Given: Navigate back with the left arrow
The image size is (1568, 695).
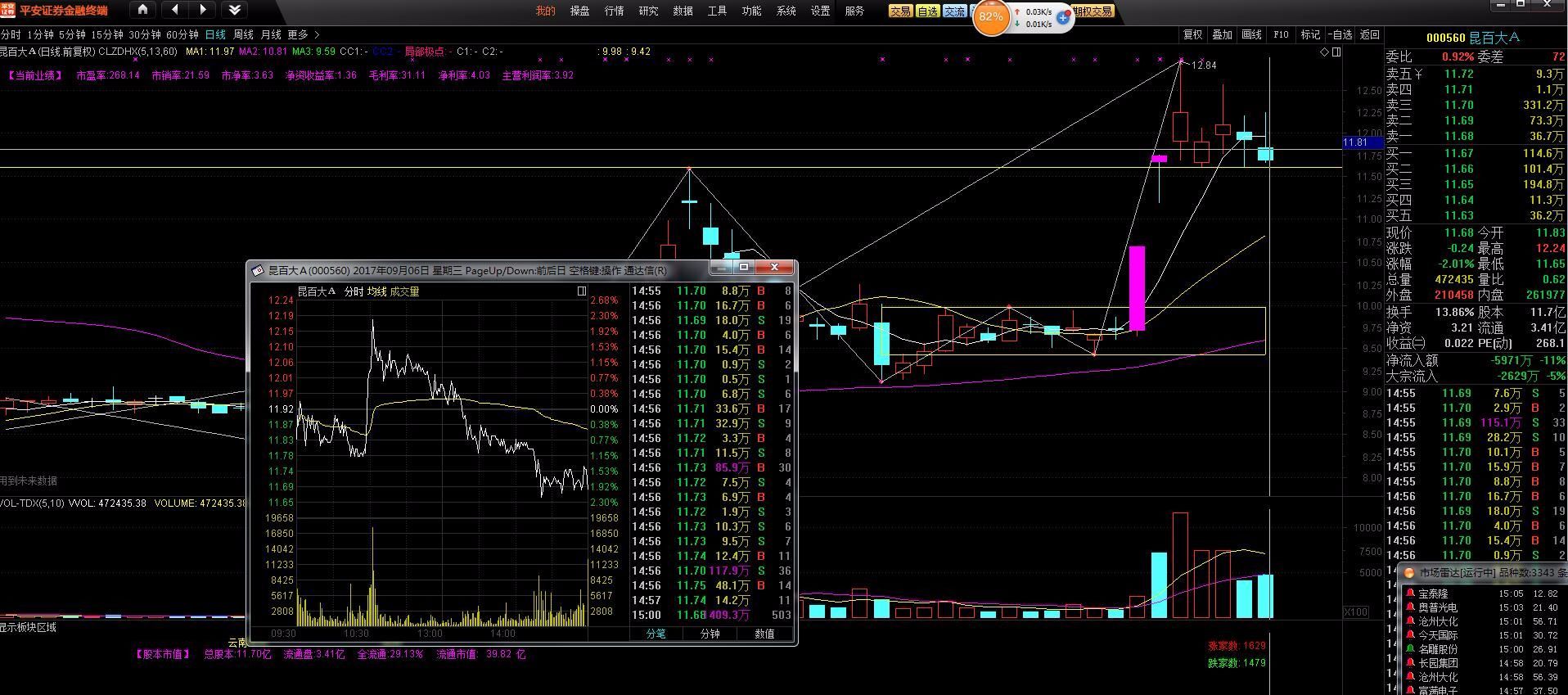Looking at the screenshot, I should point(175,11).
